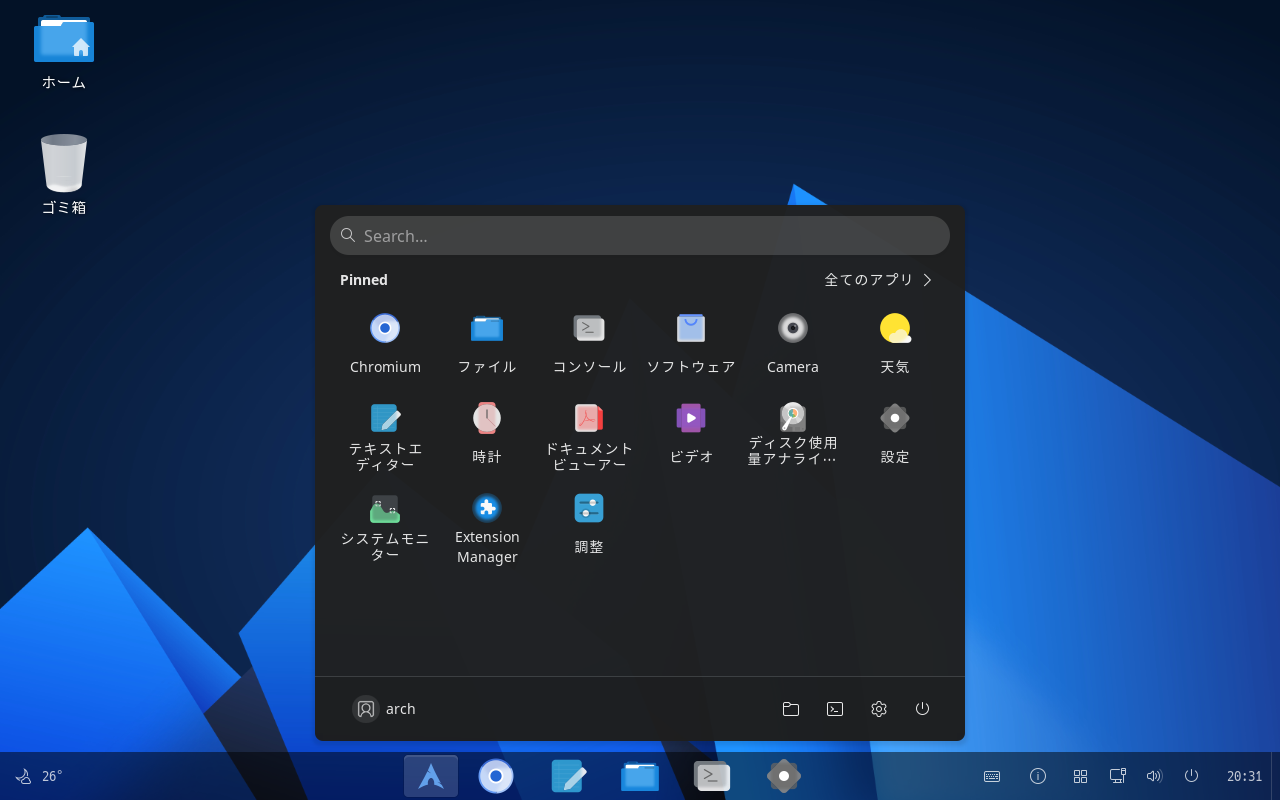Open the network display tray icon
The width and height of the screenshot is (1280, 800).
click(x=1118, y=776)
